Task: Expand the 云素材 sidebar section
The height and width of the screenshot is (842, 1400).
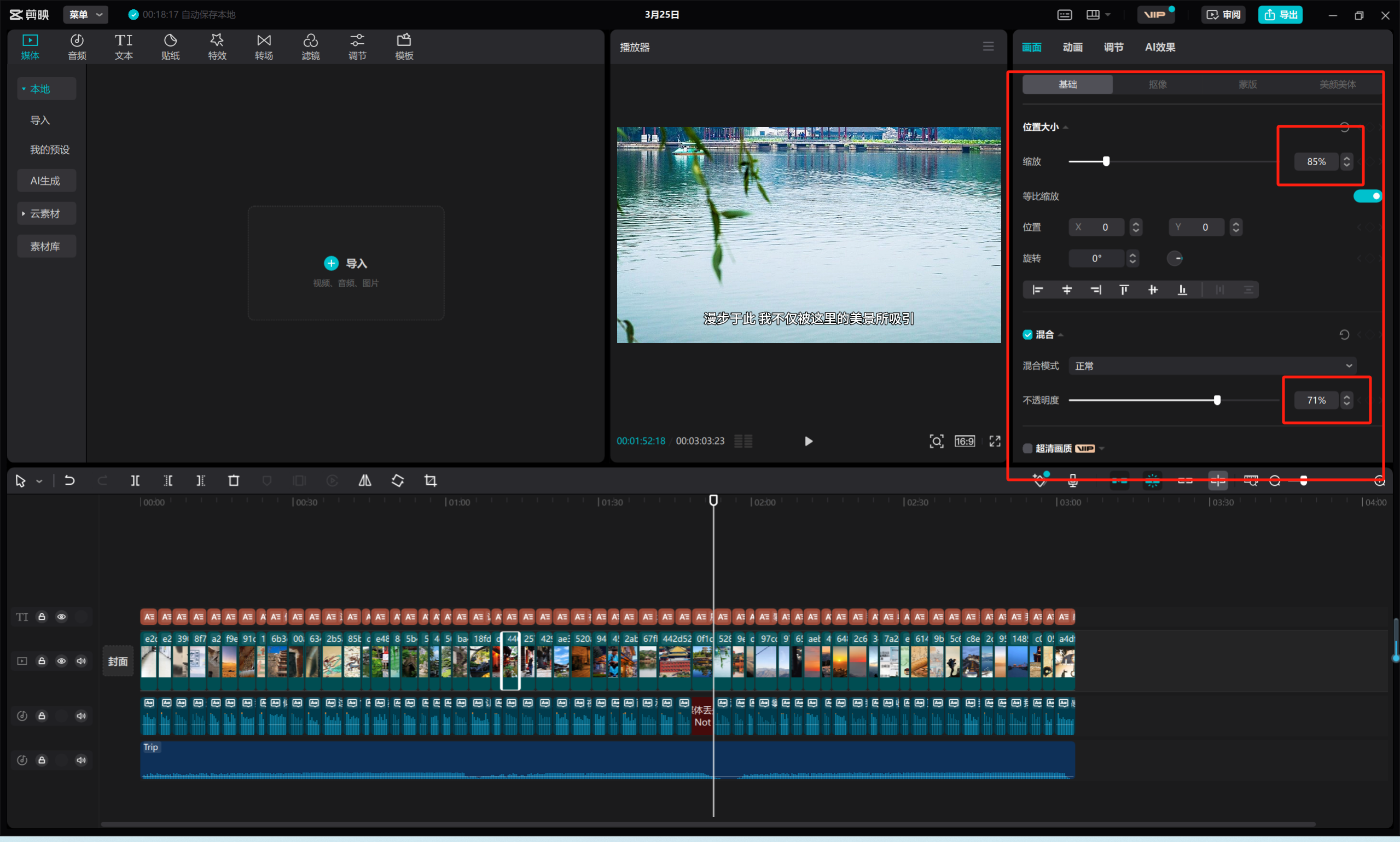Action: [45, 214]
